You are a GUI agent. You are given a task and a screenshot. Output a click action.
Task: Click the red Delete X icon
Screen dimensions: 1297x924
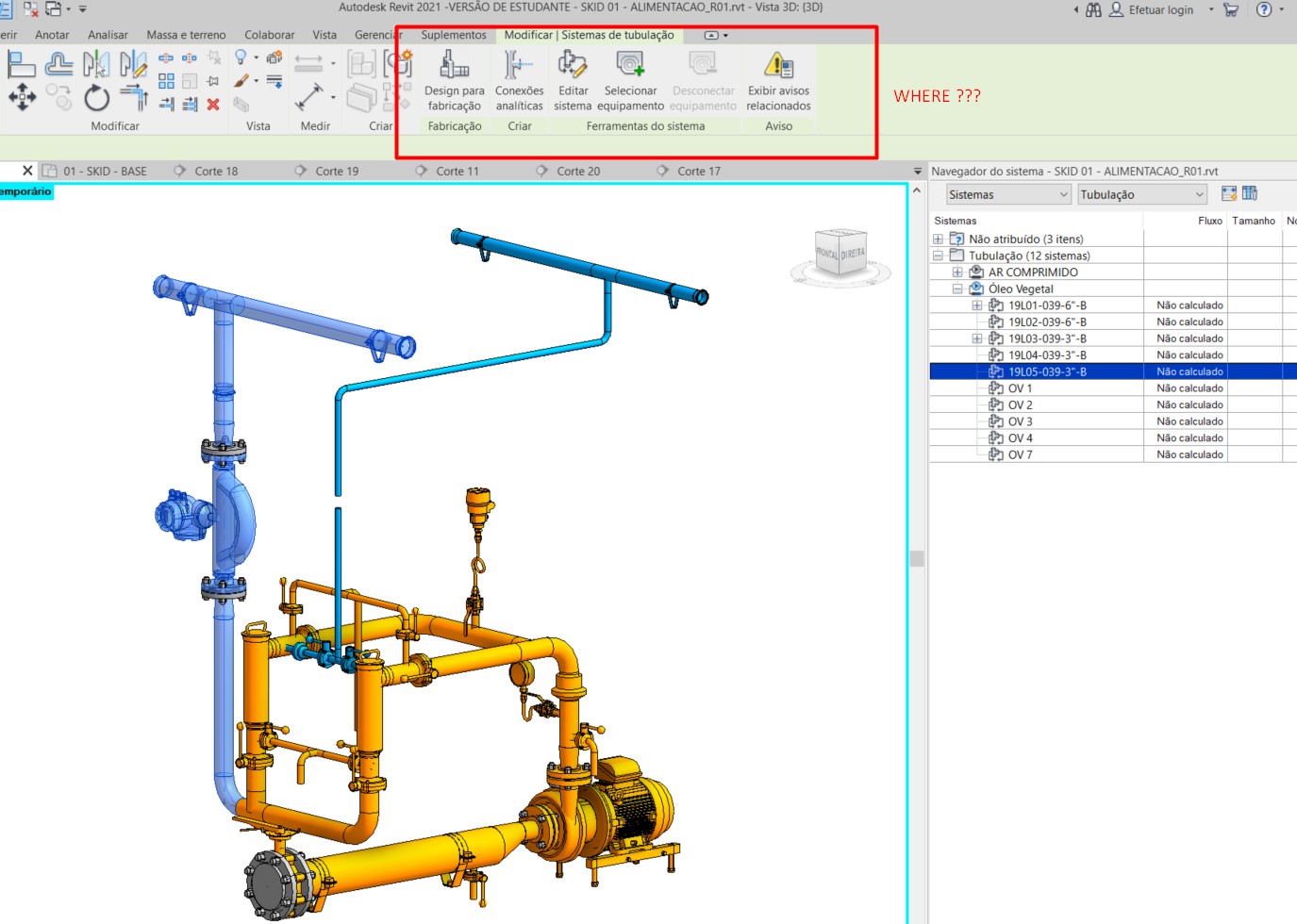(213, 105)
